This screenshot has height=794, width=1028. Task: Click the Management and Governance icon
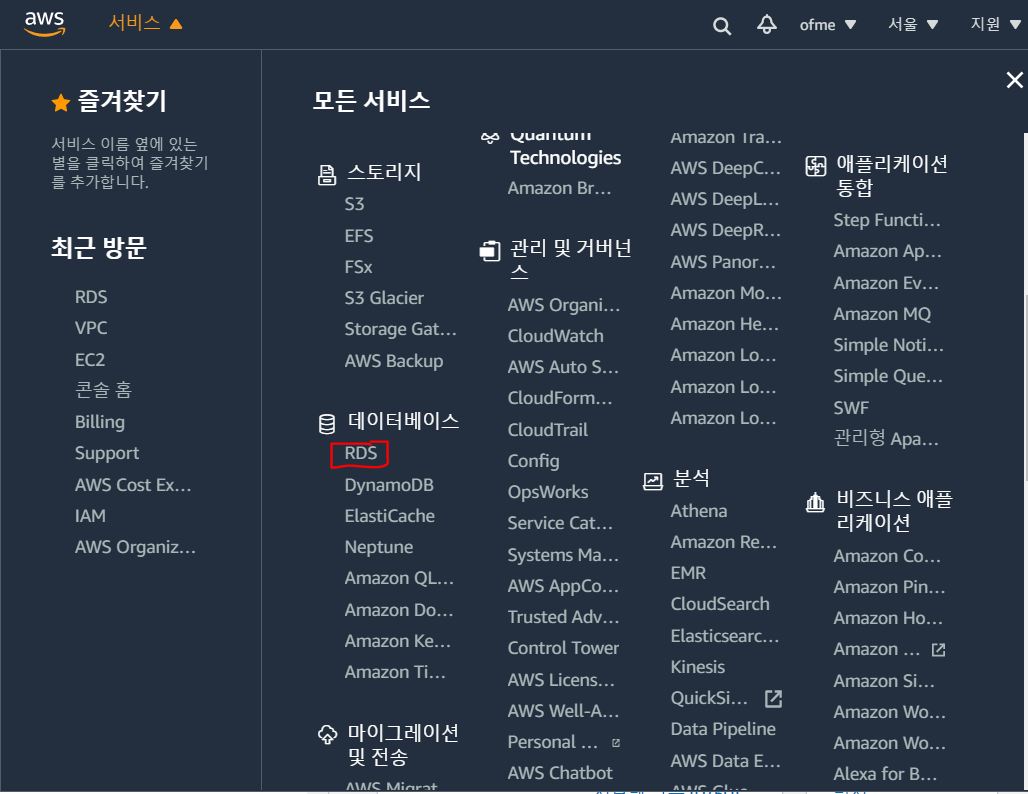pyautogui.click(x=490, y=250)
